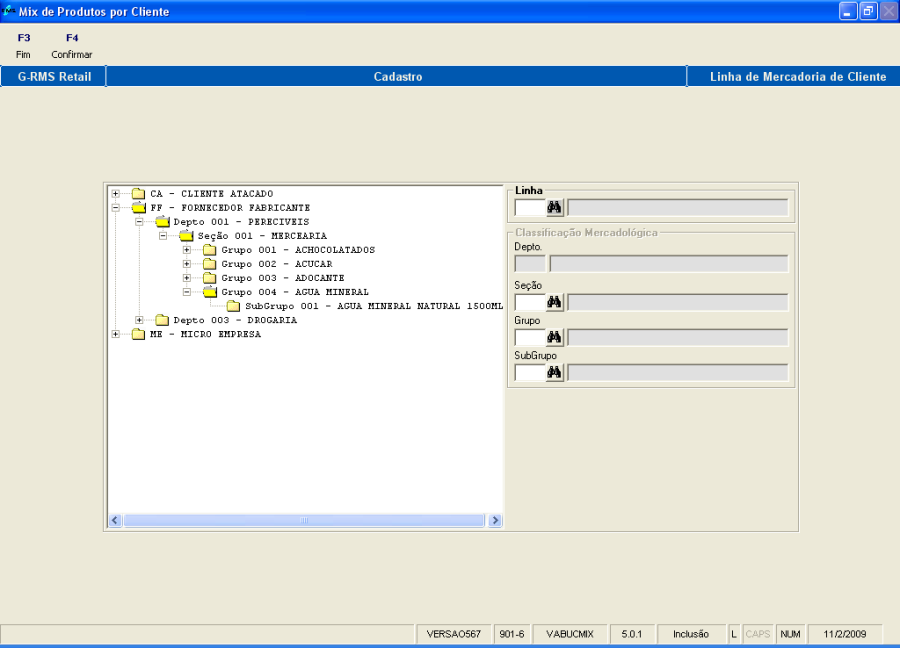
Task: Click the ME - Micro Empresa folder icon
Action: (138, 334)
